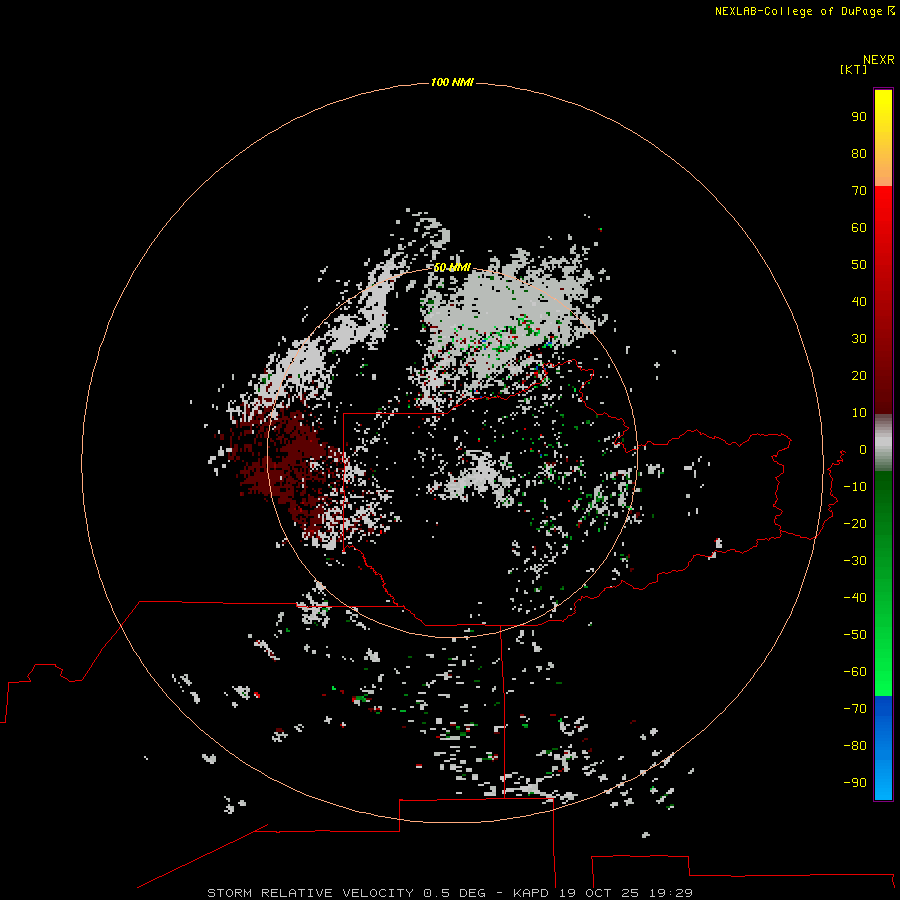Click the -10 value on the velocity scale
Viewport: 900px width, 900px height.
855,487
